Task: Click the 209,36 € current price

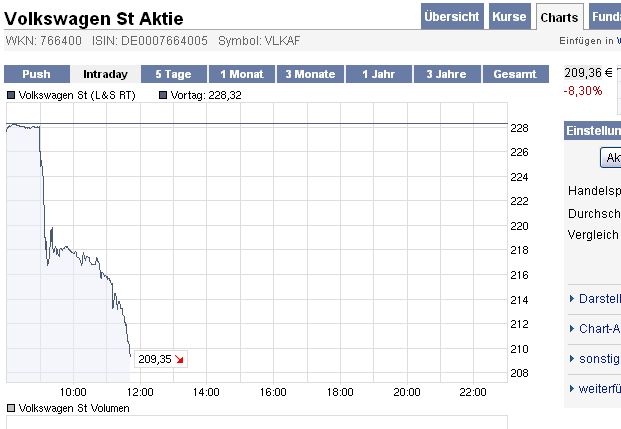Action: 588,73
